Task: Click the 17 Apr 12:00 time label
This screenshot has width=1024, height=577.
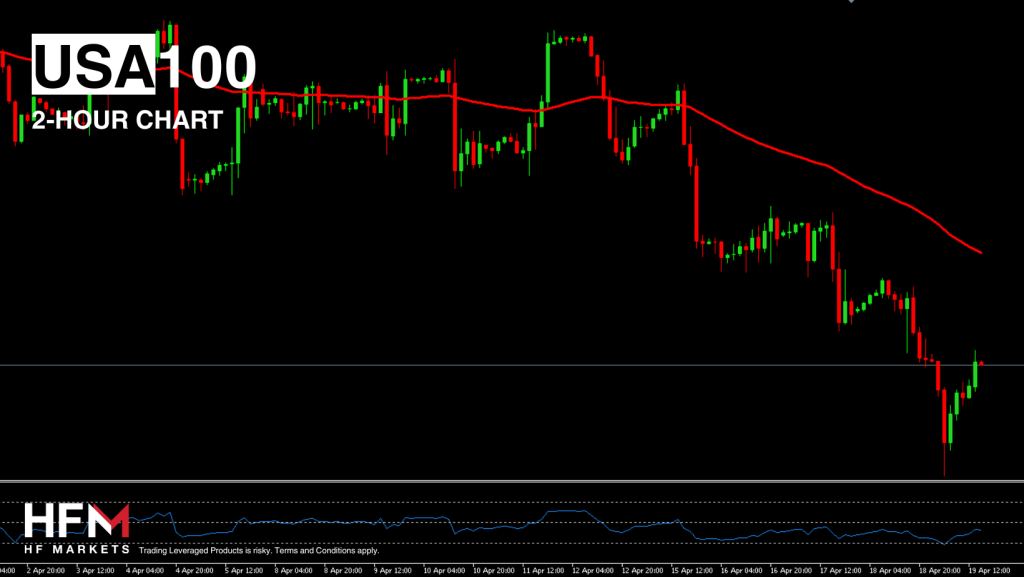Action: 838,570
